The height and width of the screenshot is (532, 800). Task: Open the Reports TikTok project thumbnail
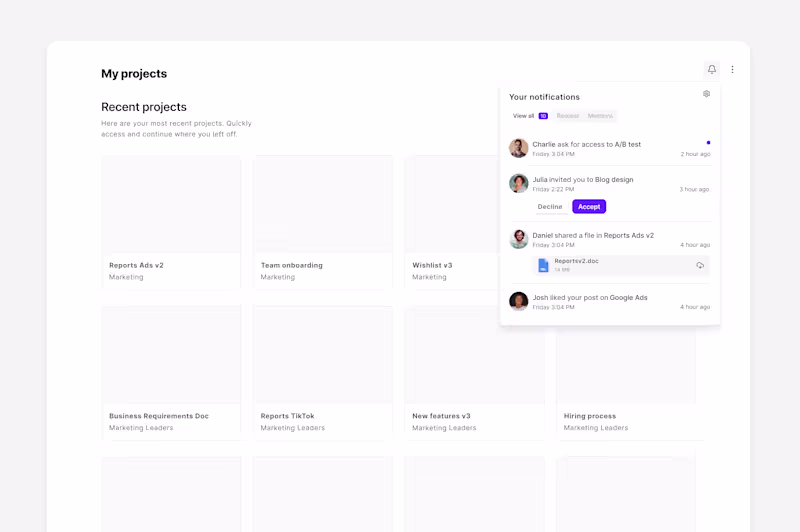coord(322,354)
